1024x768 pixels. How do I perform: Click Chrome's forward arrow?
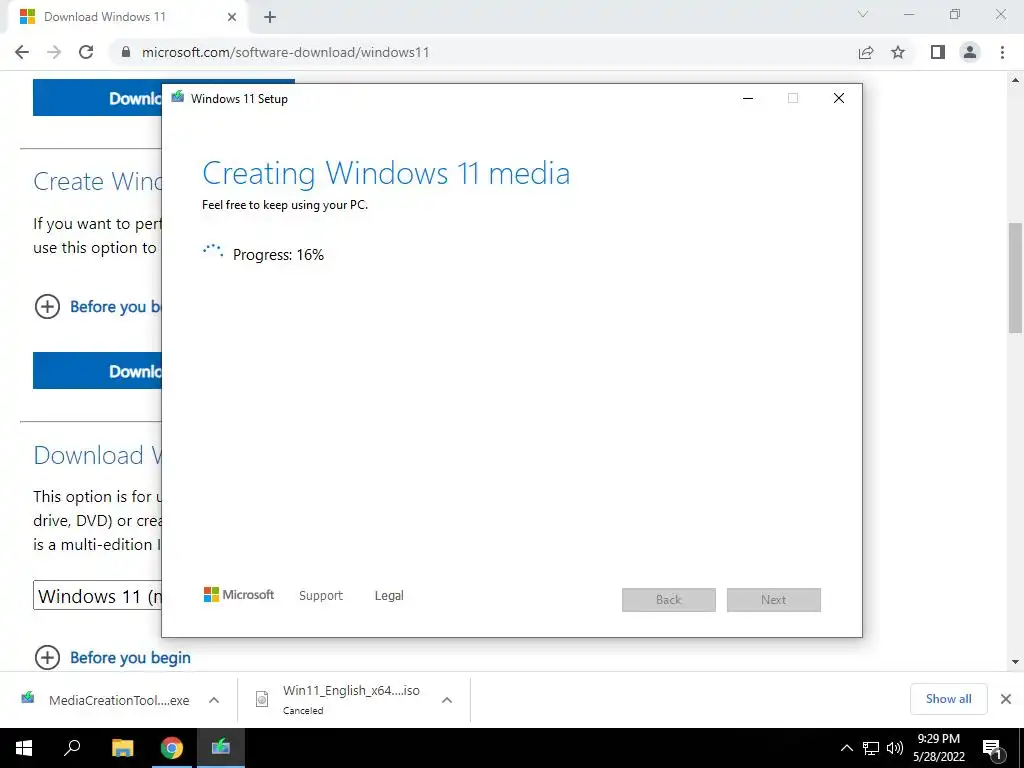(54, 52)
